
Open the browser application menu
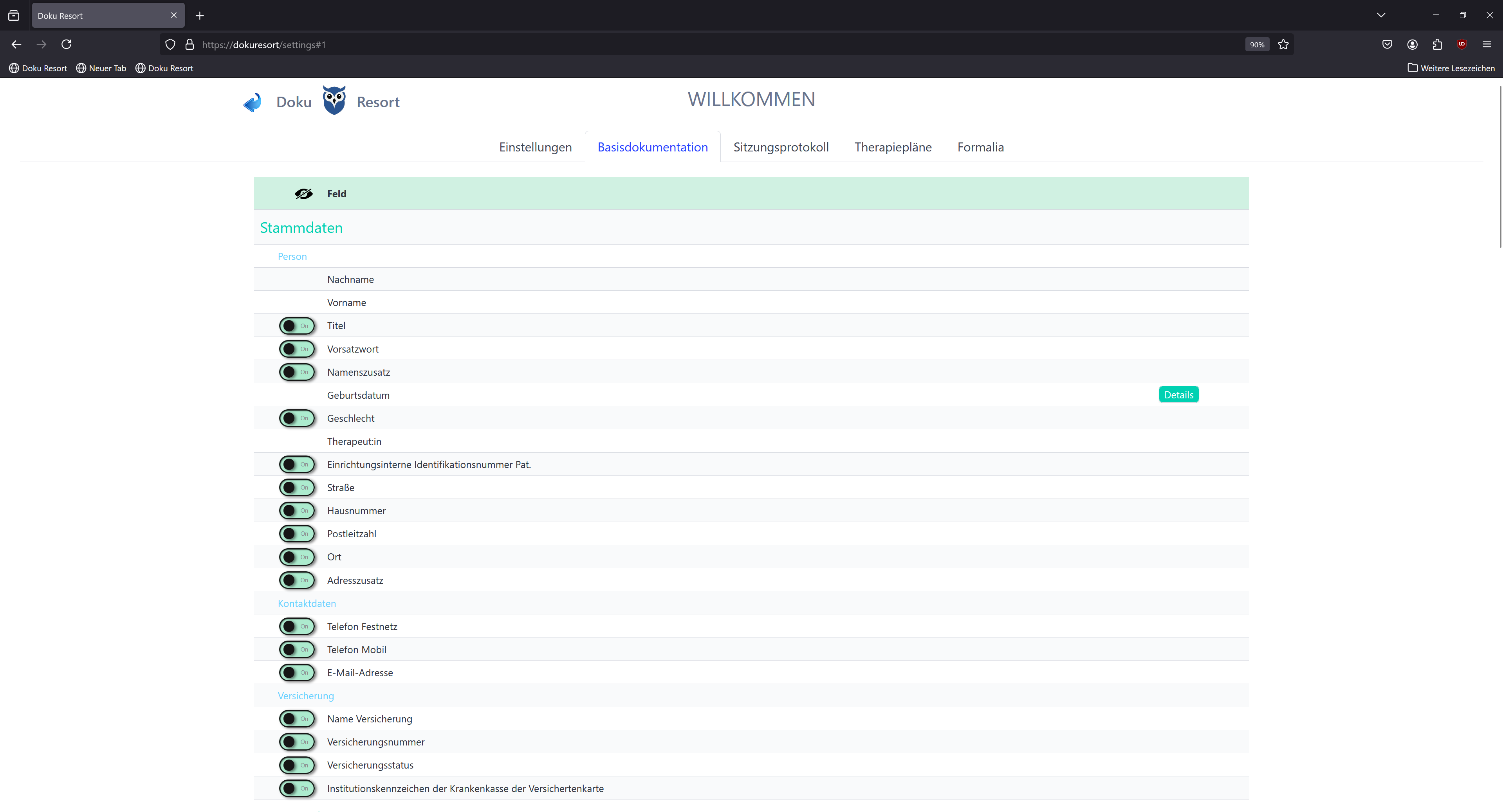(1487, 44)
